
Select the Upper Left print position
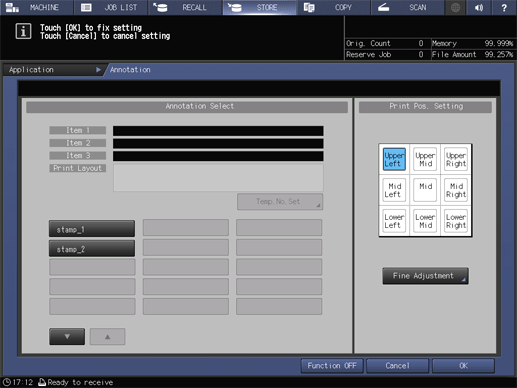tap(394, 159)
